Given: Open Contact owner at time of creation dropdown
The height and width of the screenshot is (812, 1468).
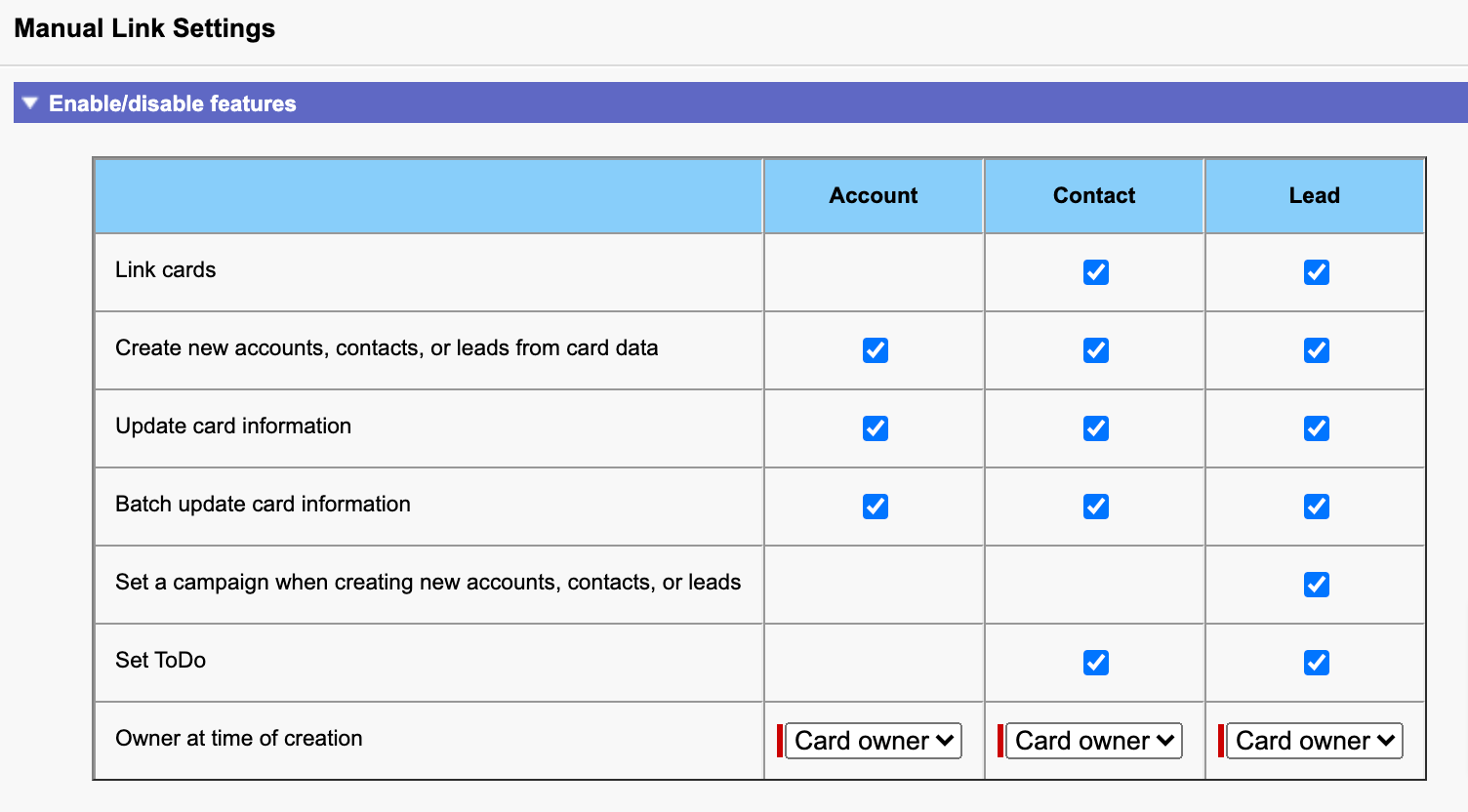Looking at the screenshot, I should pos(1094,741).
